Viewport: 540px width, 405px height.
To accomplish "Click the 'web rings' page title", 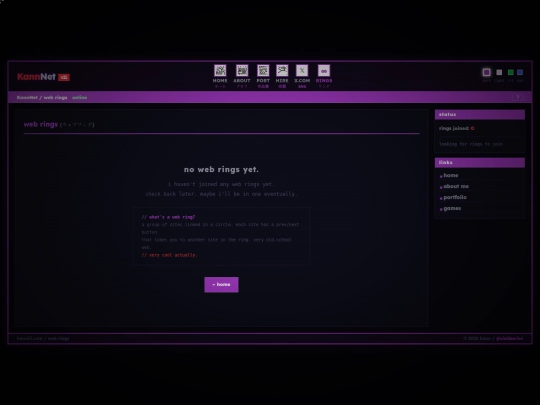I will coord(41,124).
